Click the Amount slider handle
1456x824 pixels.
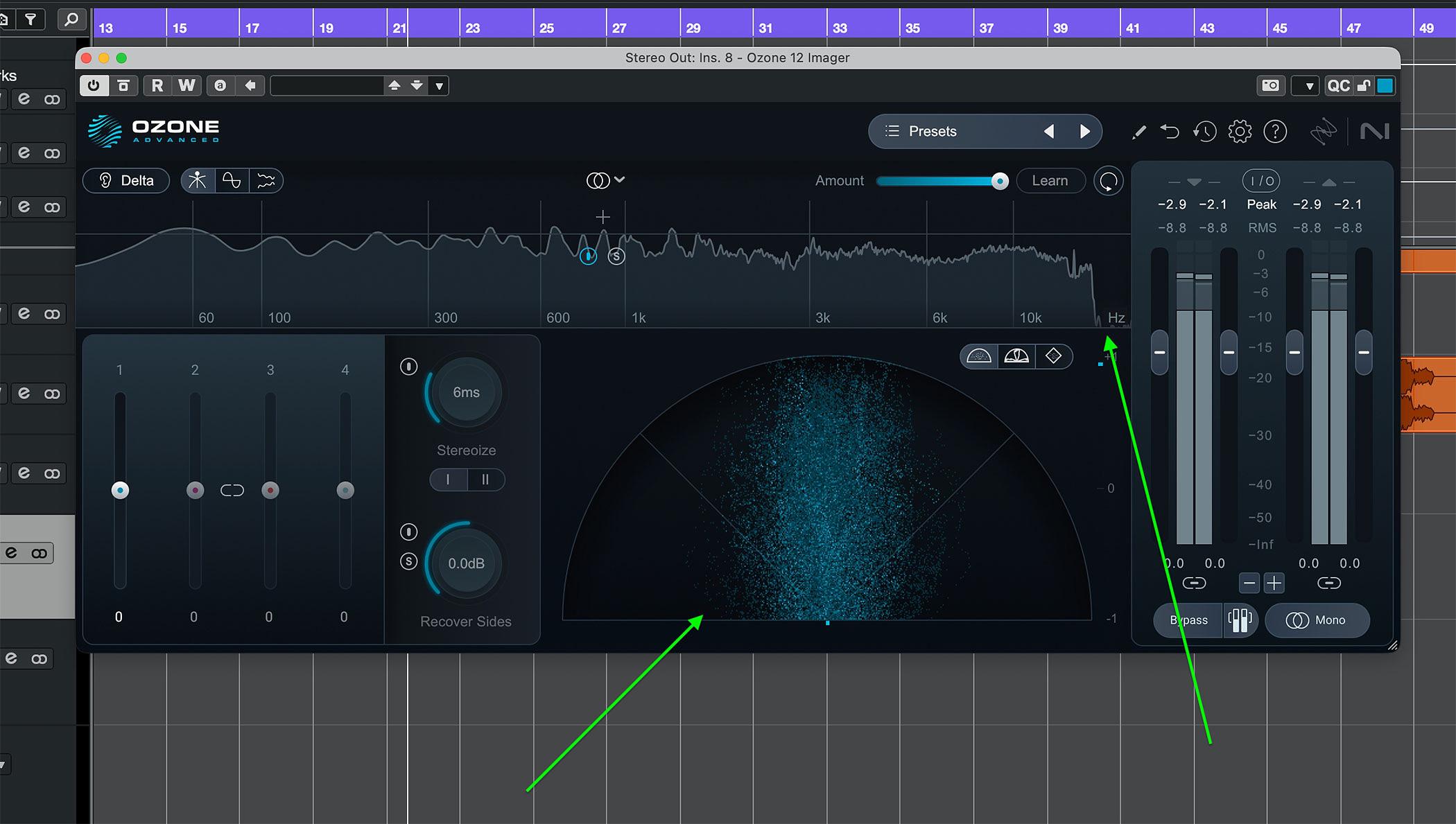(999, 181)
